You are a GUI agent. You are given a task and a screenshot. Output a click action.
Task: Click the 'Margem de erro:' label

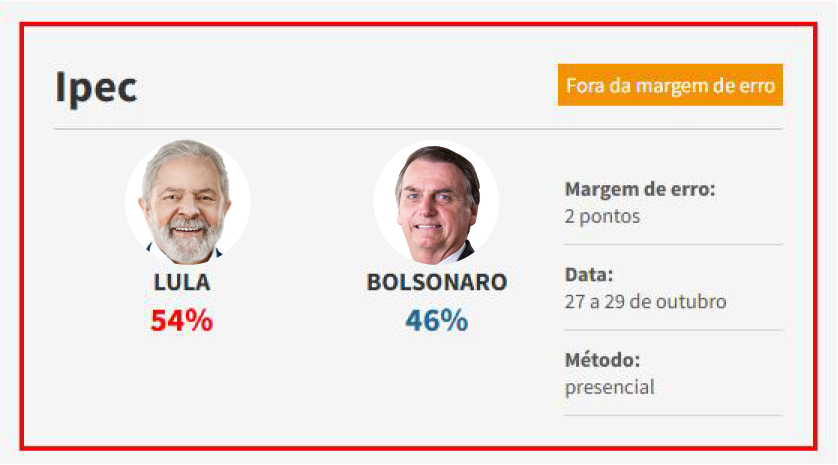640,190
